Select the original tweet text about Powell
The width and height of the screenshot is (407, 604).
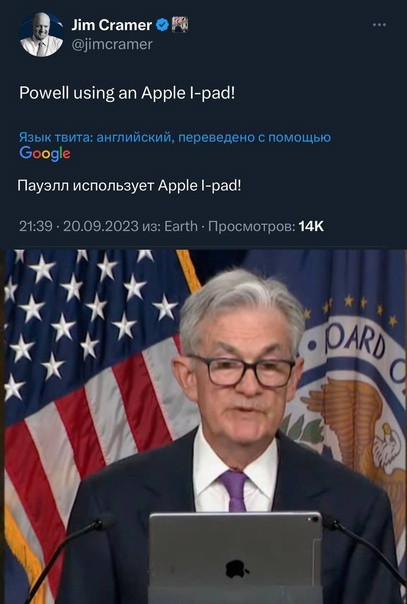(127, 93)
